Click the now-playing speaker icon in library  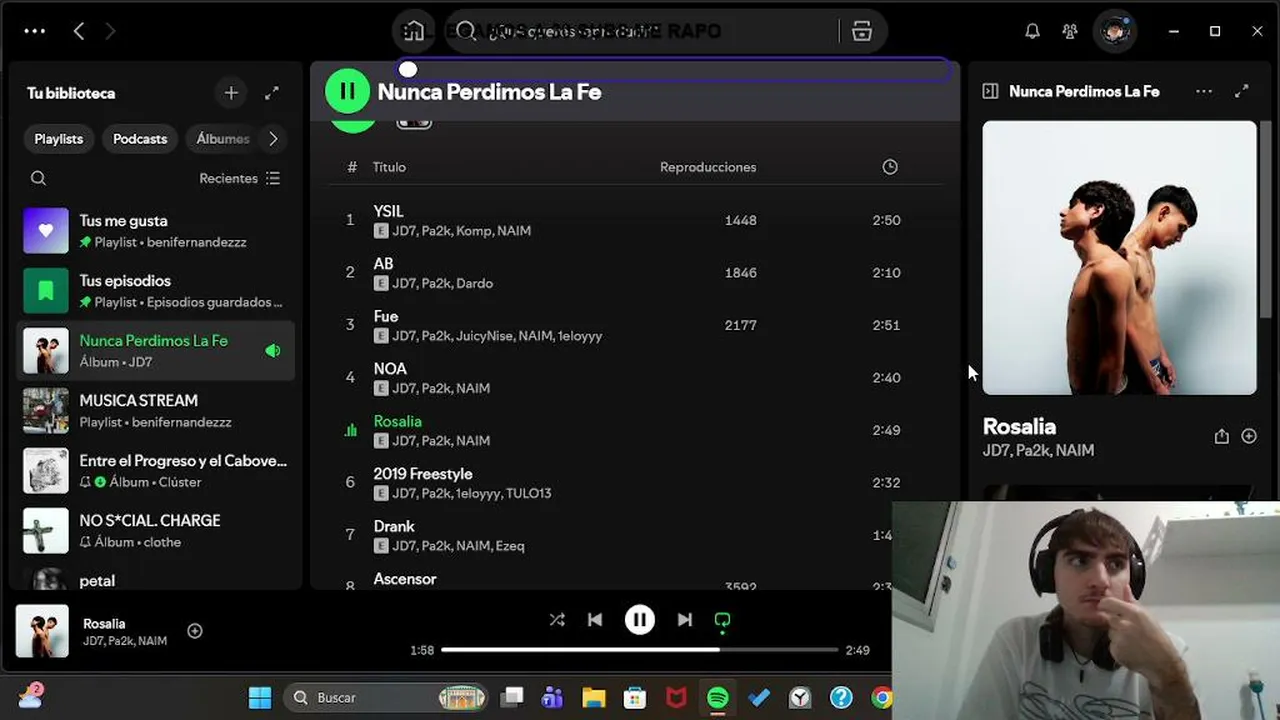click(x=272, y=351)
